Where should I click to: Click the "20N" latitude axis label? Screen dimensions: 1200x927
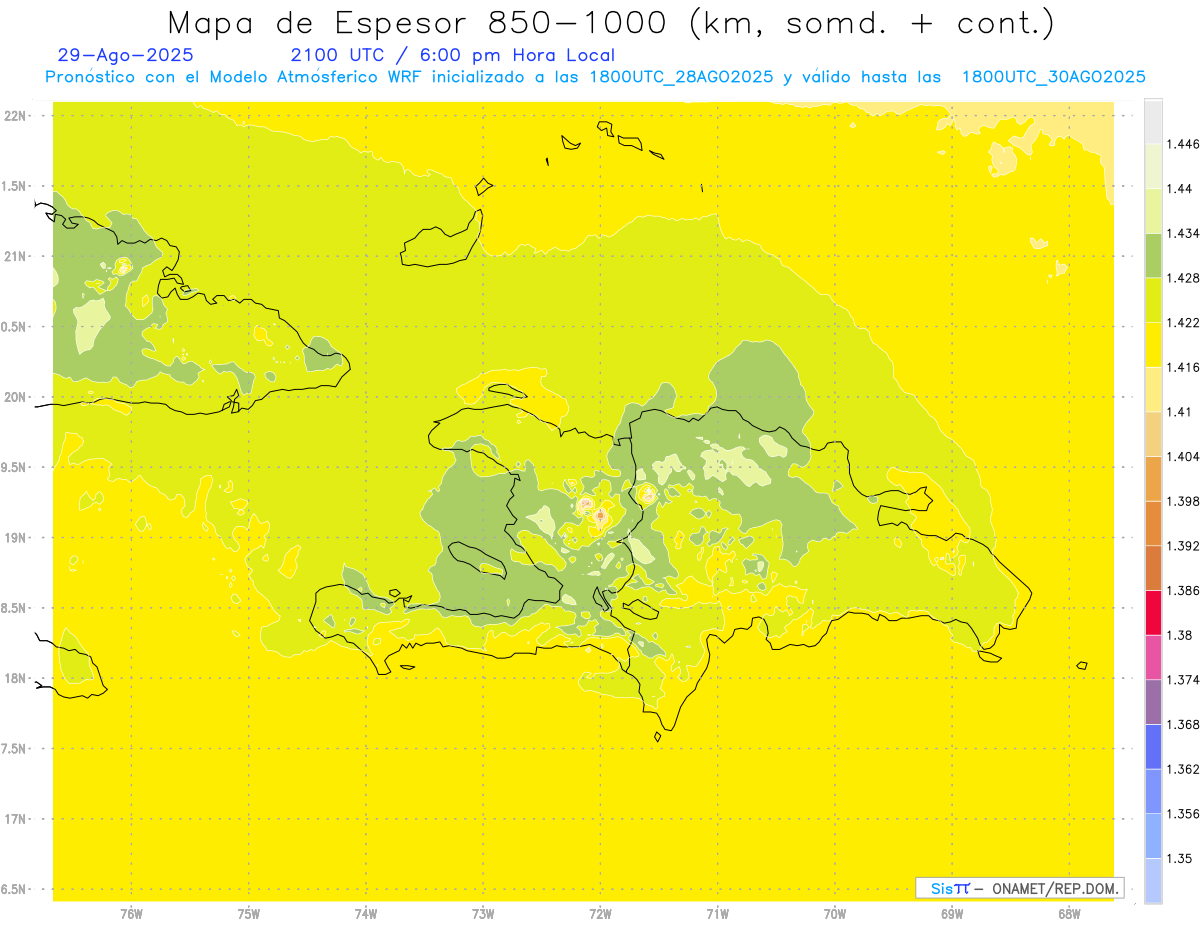15,397
